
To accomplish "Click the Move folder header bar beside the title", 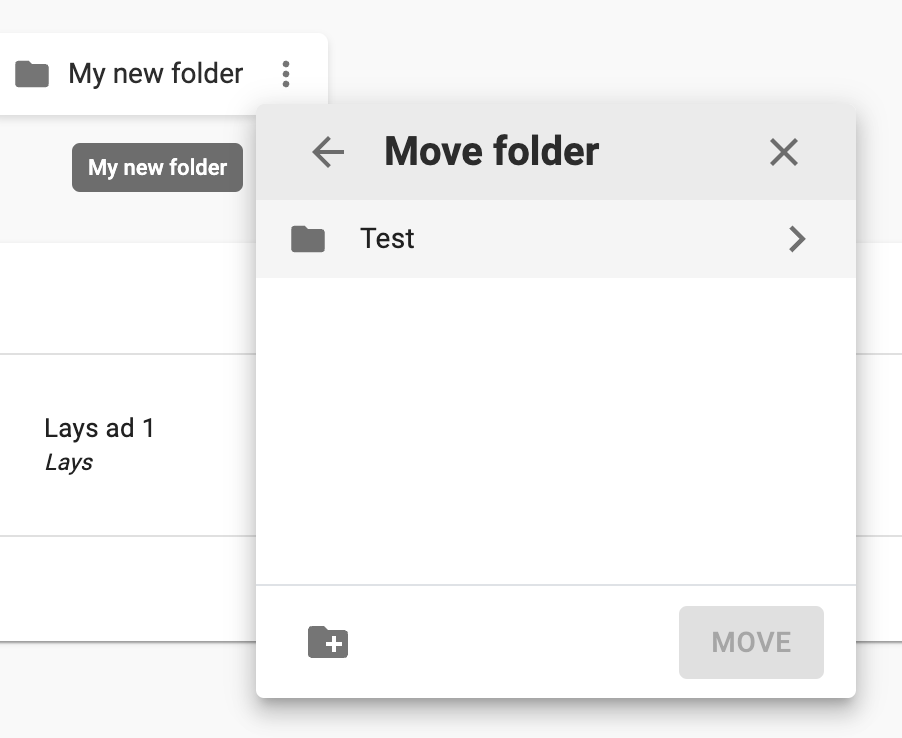I will pos(683,152).
